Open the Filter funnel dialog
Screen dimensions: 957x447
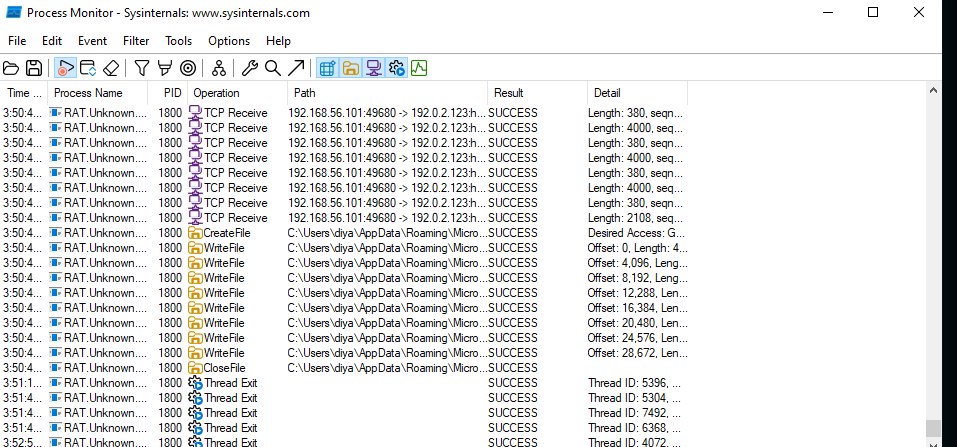click(x=142, y=68)
